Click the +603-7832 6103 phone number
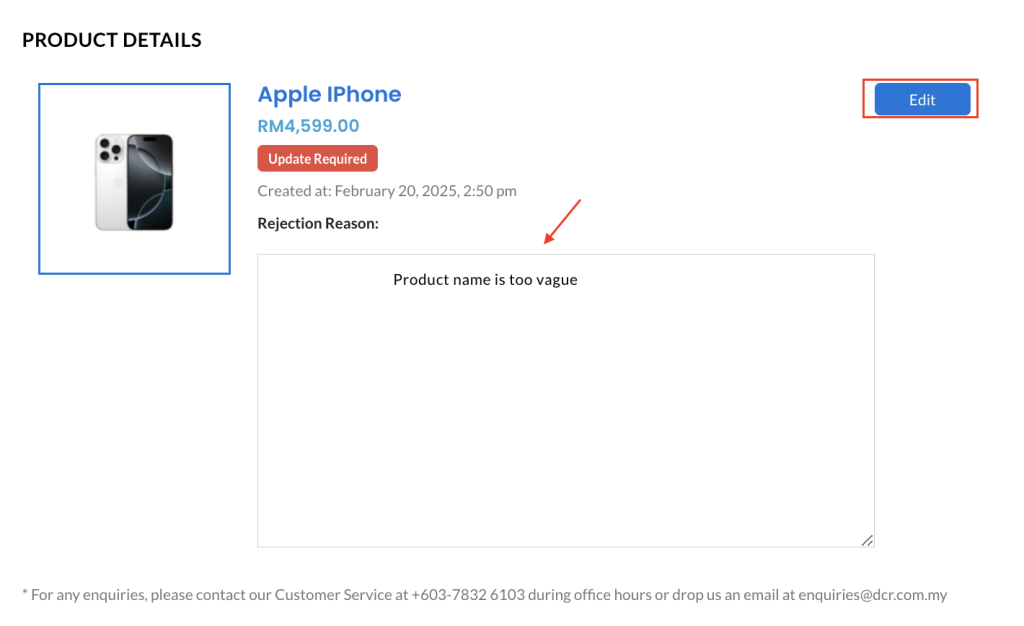 tap(467, 595)
